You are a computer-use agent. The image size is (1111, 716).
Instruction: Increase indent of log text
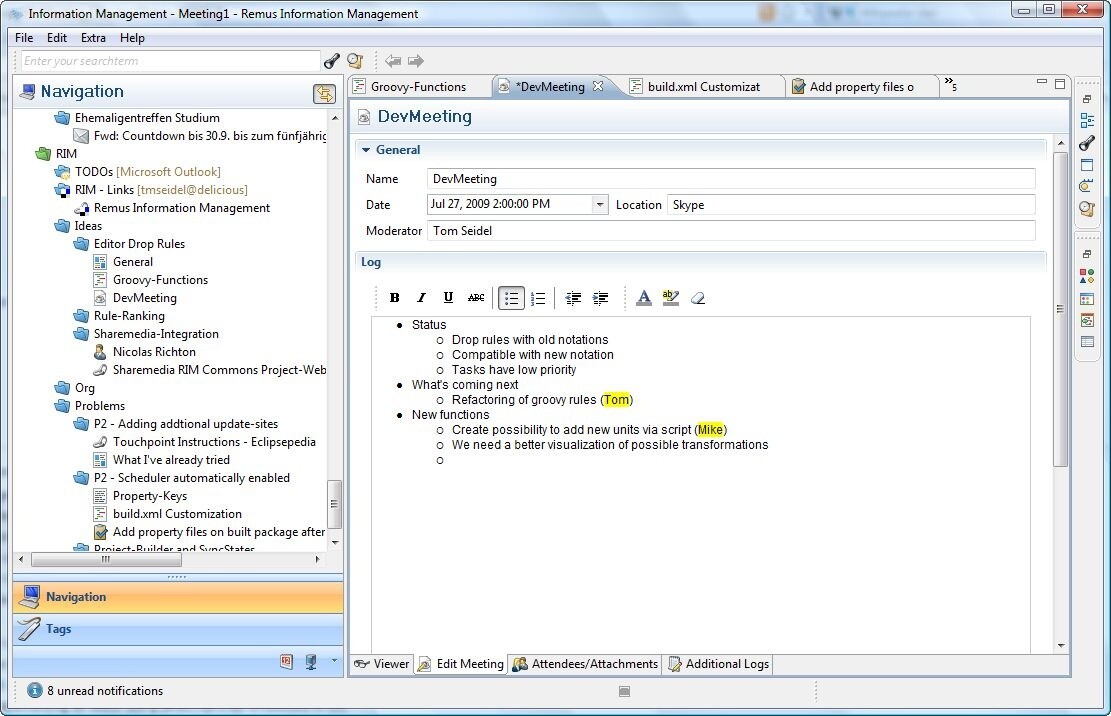coord(600,298)
